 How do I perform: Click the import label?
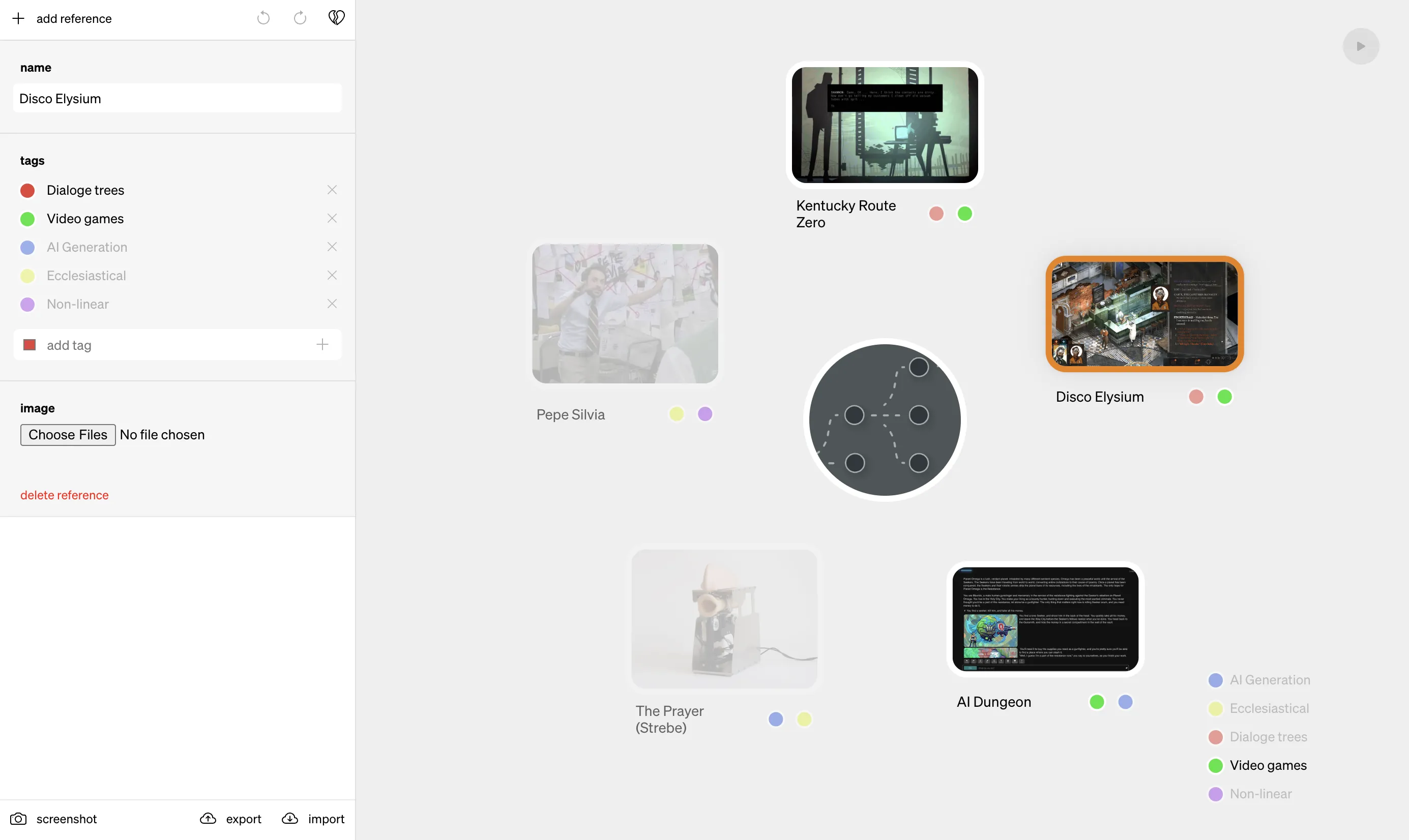point(326,819)
